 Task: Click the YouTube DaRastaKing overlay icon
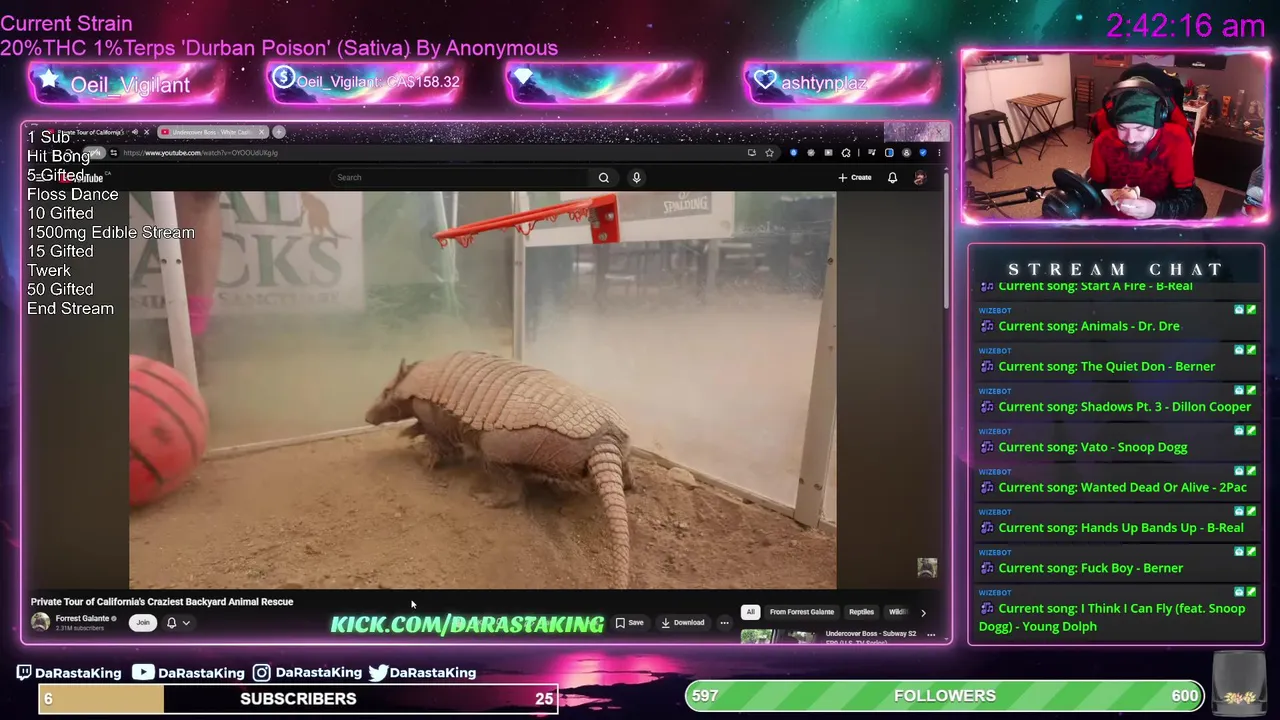click(143, 673)
